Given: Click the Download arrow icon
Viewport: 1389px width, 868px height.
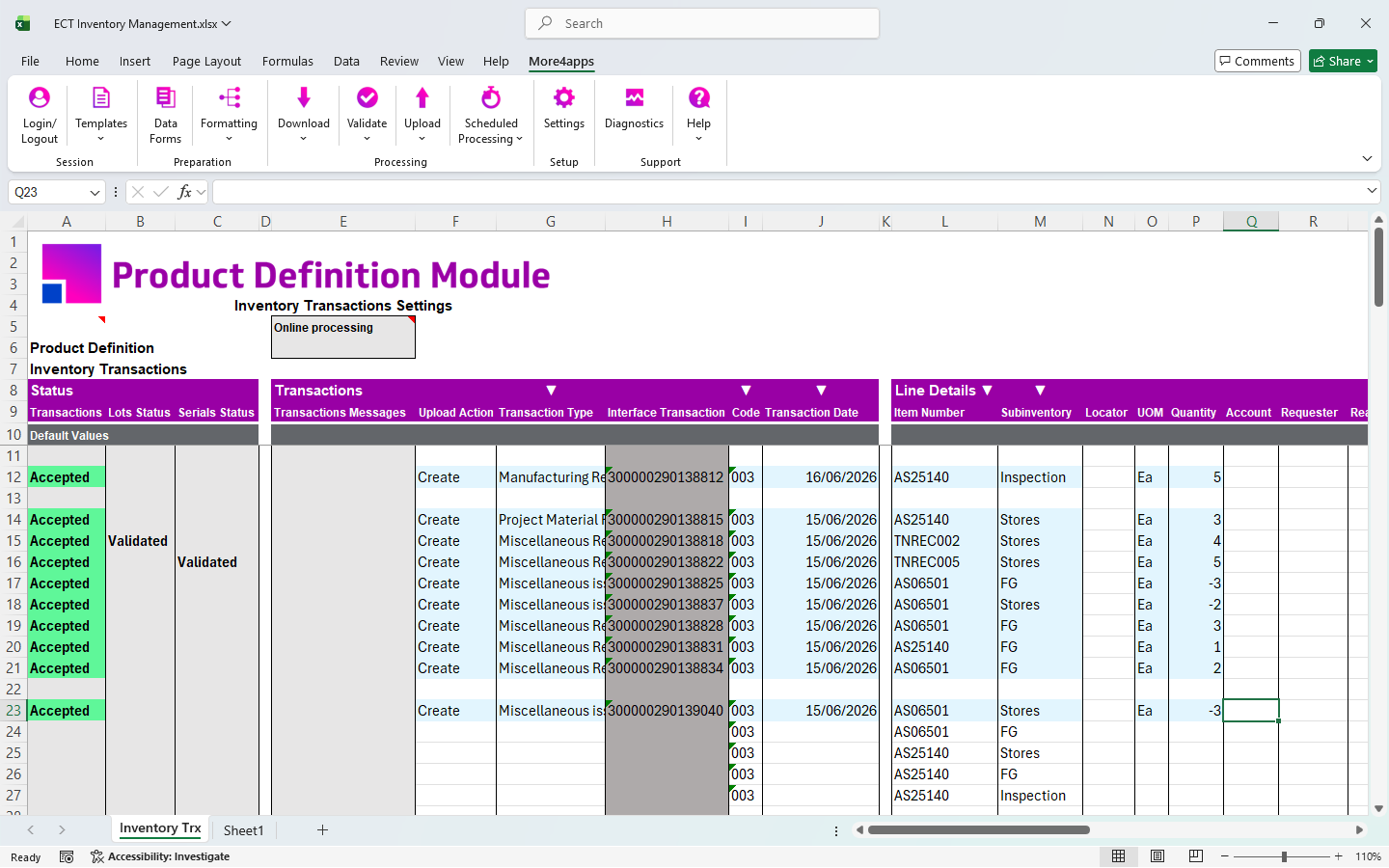Looking at the screenshot, I should coord(303,97).
